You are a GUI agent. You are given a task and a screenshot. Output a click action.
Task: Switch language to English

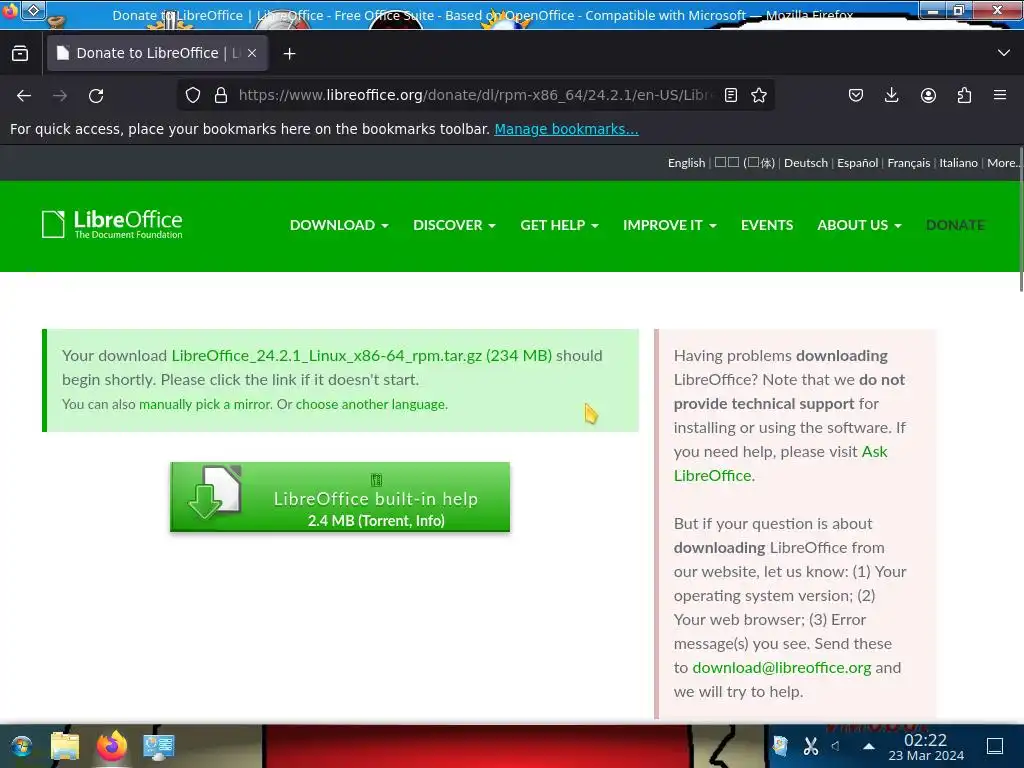pyautogui.click(x=686, y=163)
